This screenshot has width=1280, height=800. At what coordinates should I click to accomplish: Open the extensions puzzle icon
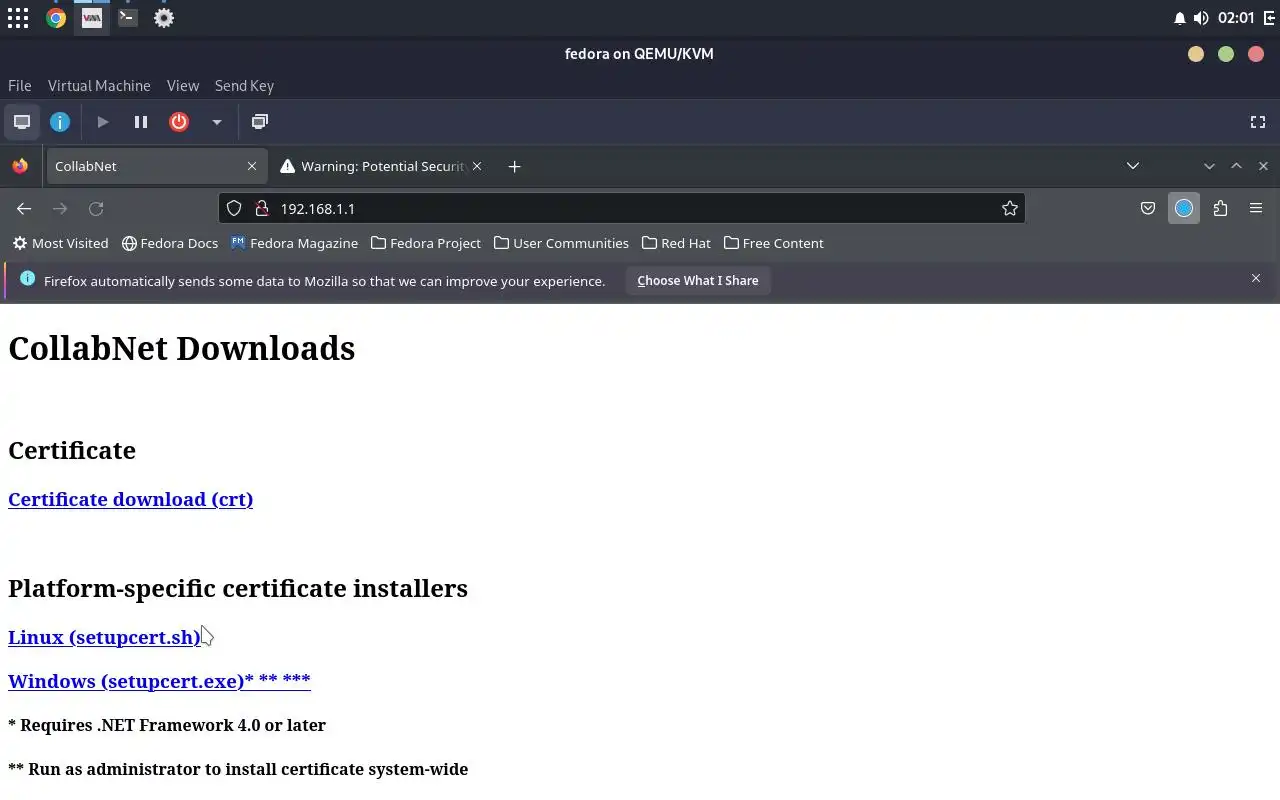1220,208
